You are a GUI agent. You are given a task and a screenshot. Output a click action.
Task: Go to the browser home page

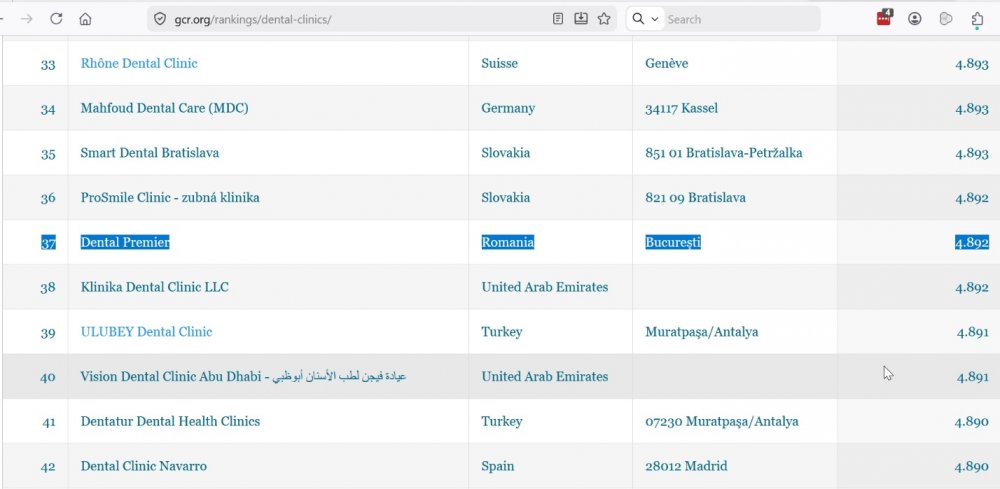(85, 19)
